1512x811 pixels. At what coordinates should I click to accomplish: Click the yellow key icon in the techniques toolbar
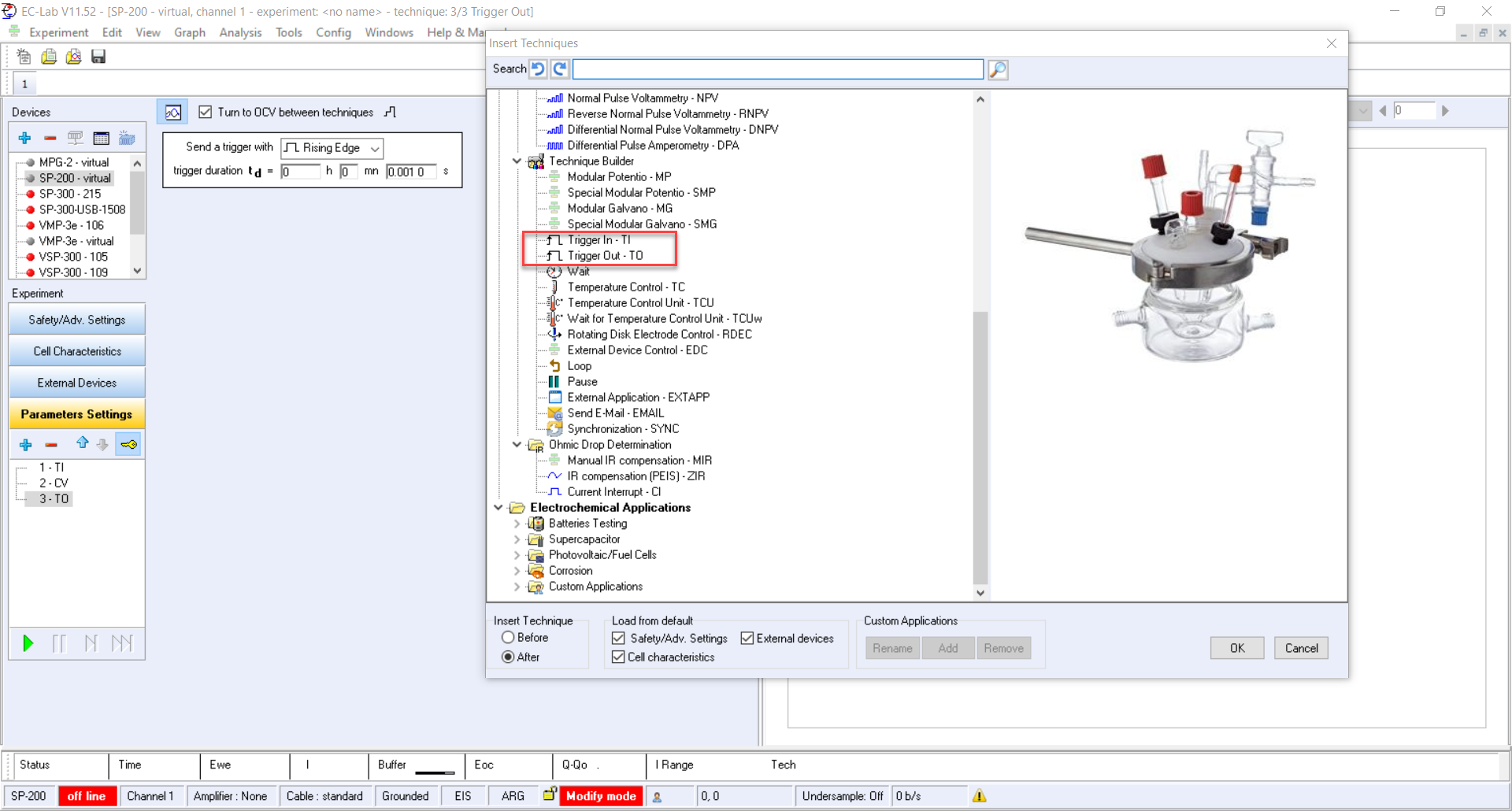click(128, 445)
